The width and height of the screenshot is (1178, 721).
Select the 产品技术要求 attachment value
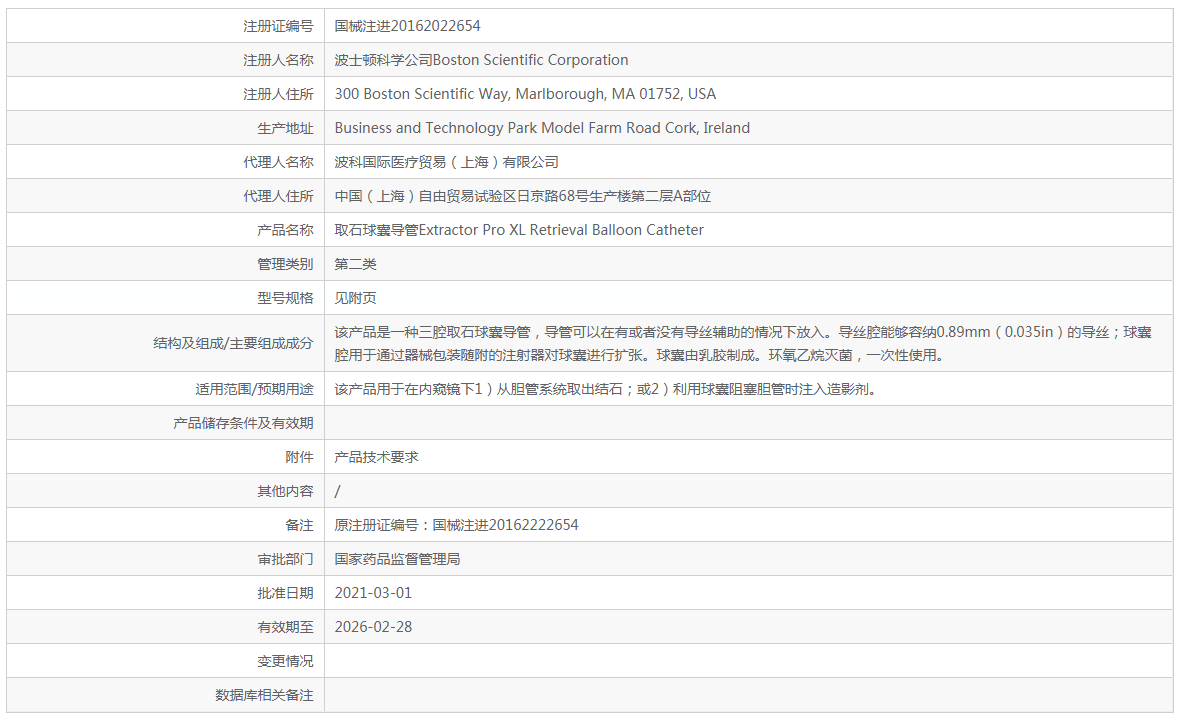[x=376, y=457]
